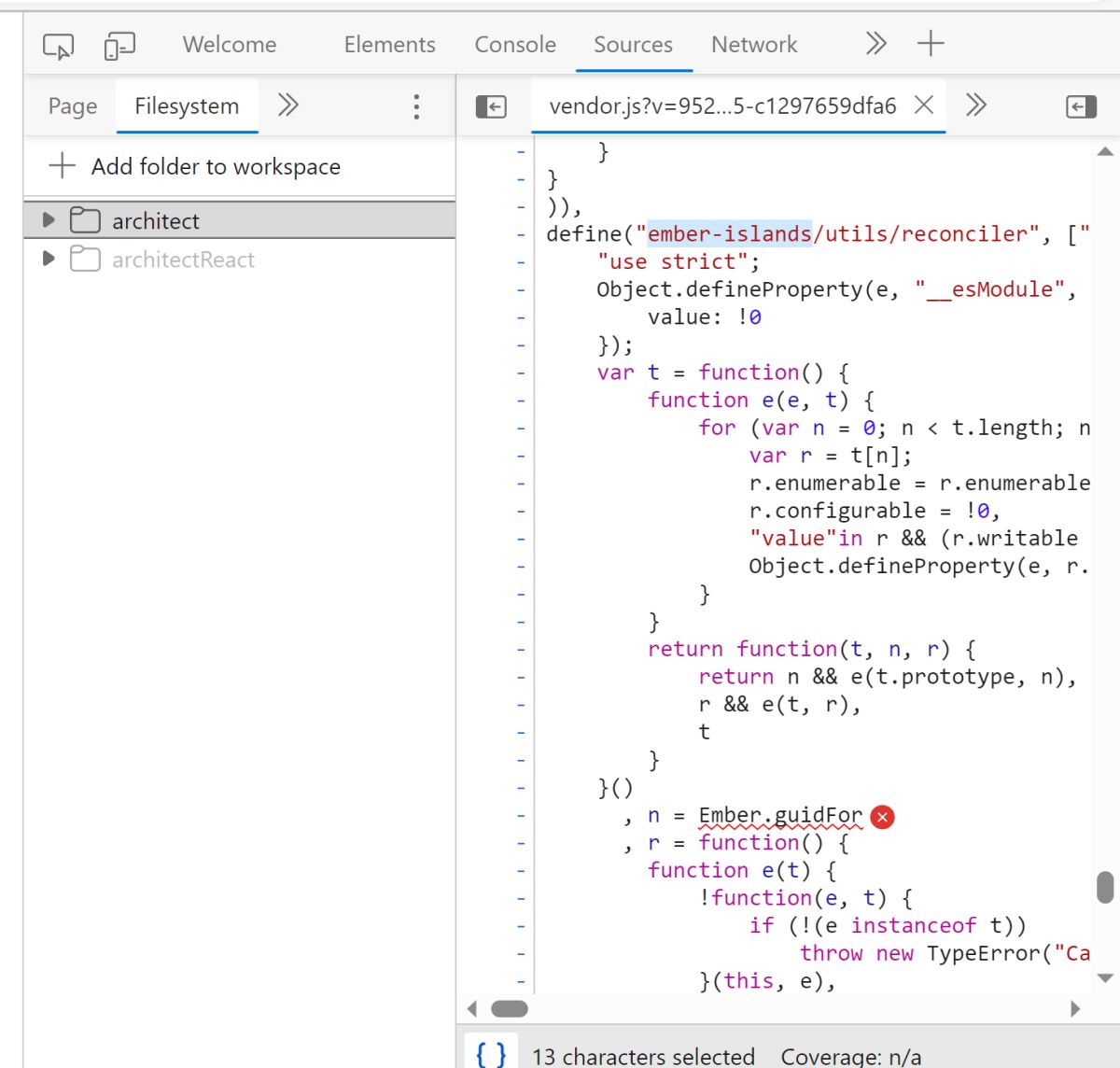Select the architect folder row

pos(240,220)
